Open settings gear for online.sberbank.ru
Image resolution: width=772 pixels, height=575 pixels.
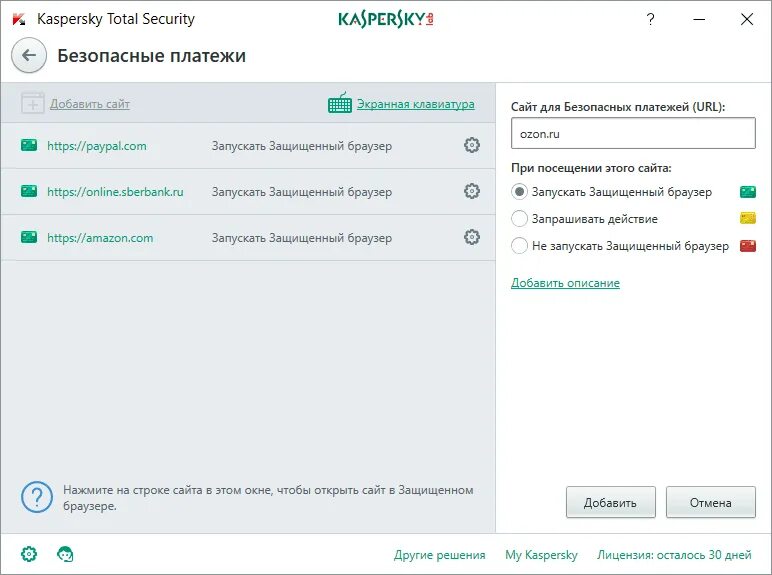click(472, 191)
